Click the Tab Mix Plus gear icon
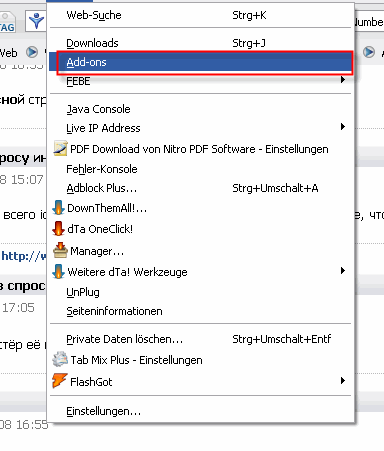This screenshot has height=451, width=384. pos(60,359)
